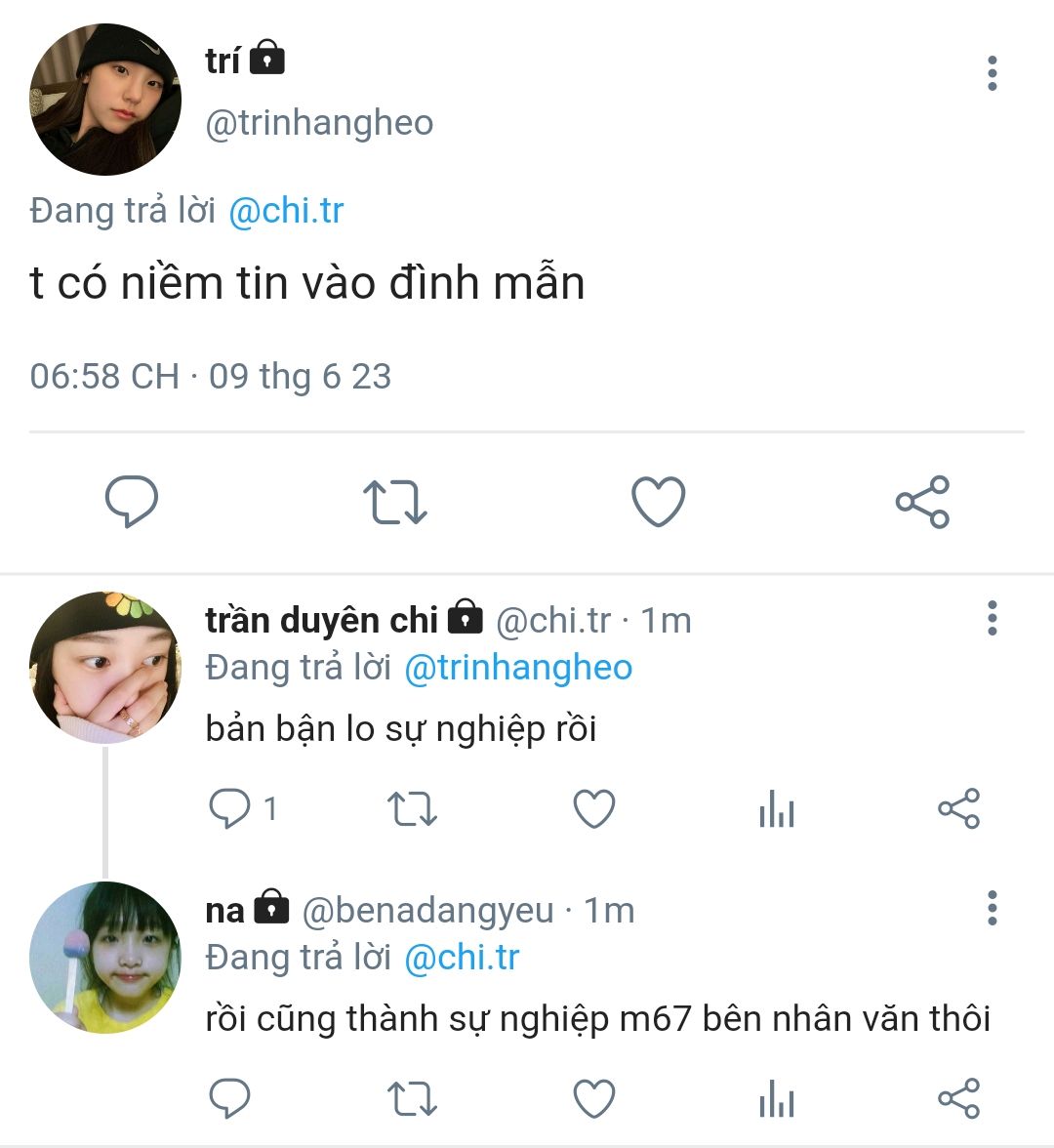This screenshot has height=1148, width=1054.
Task: Reply to trần duyên chi's comment
Action: pyautogui.click(x=230, y=809)
